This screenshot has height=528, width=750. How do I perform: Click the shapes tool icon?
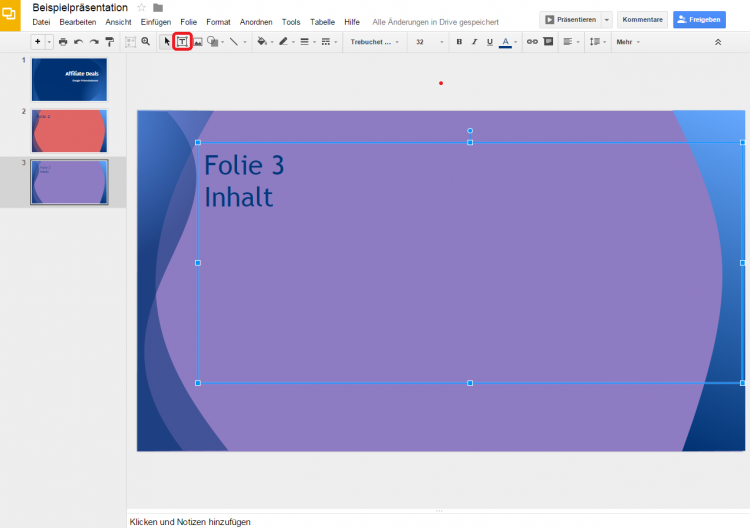click(x=212, y=42)
